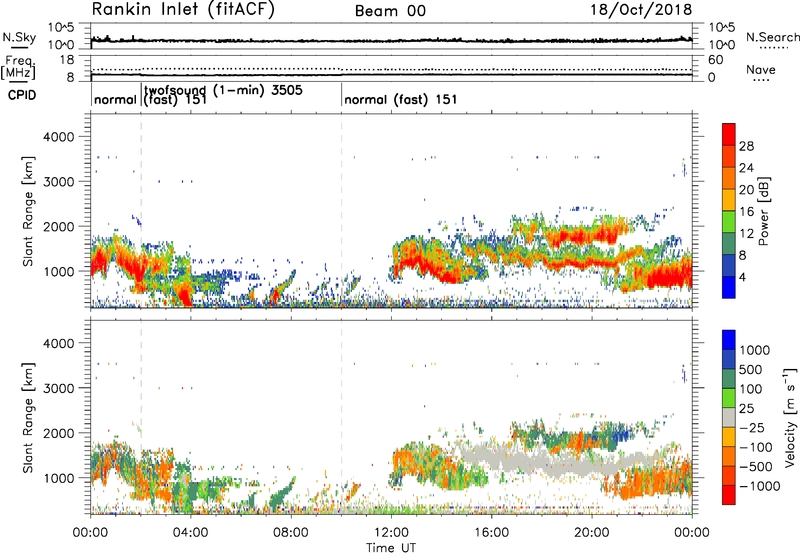The width and height of the screenshot is (800, 554).
Task: Click the gray segment of the velocity colorbar
Action: [729, 418]
